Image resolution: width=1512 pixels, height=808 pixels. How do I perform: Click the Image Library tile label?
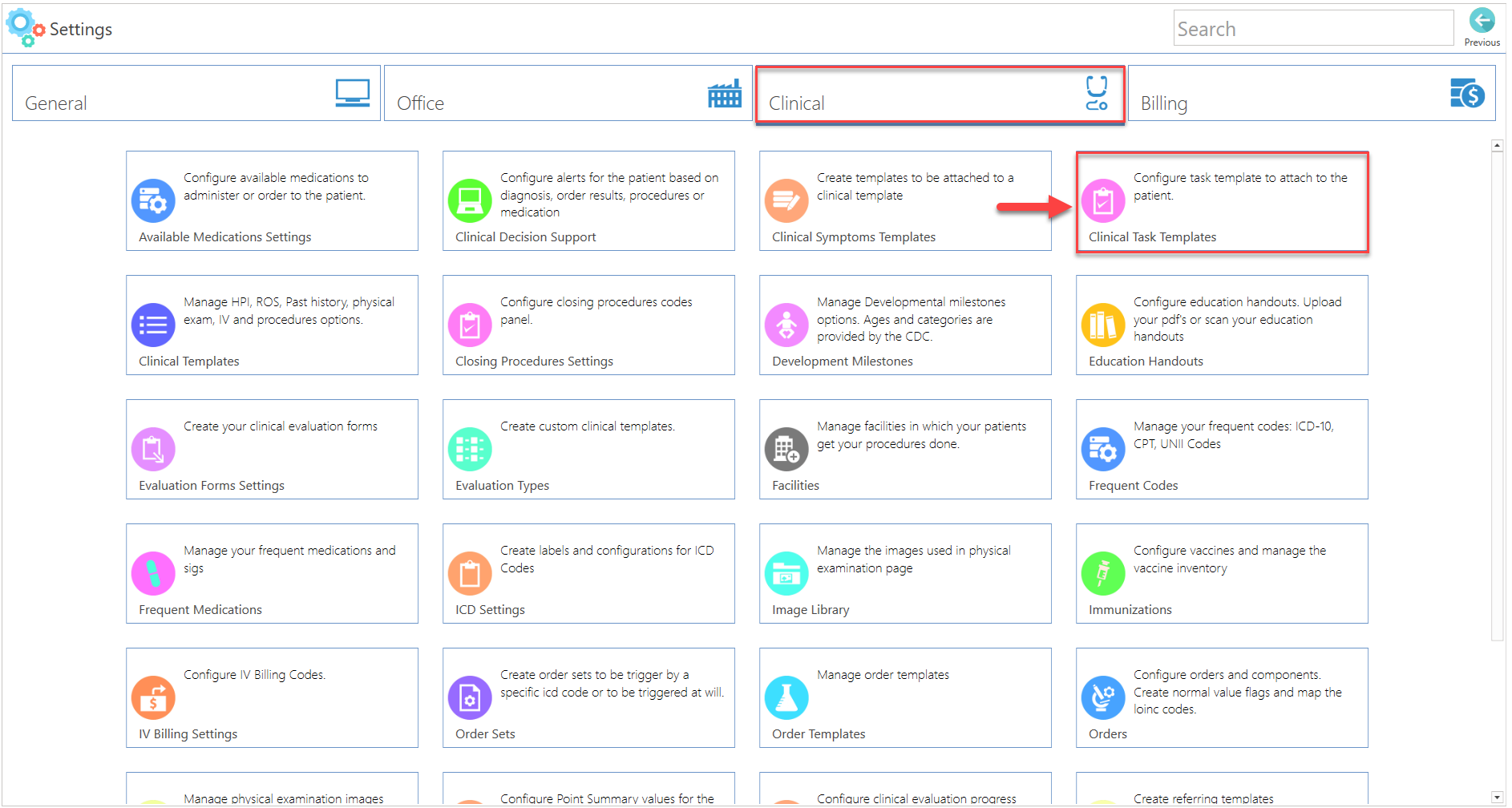(811, 610)
